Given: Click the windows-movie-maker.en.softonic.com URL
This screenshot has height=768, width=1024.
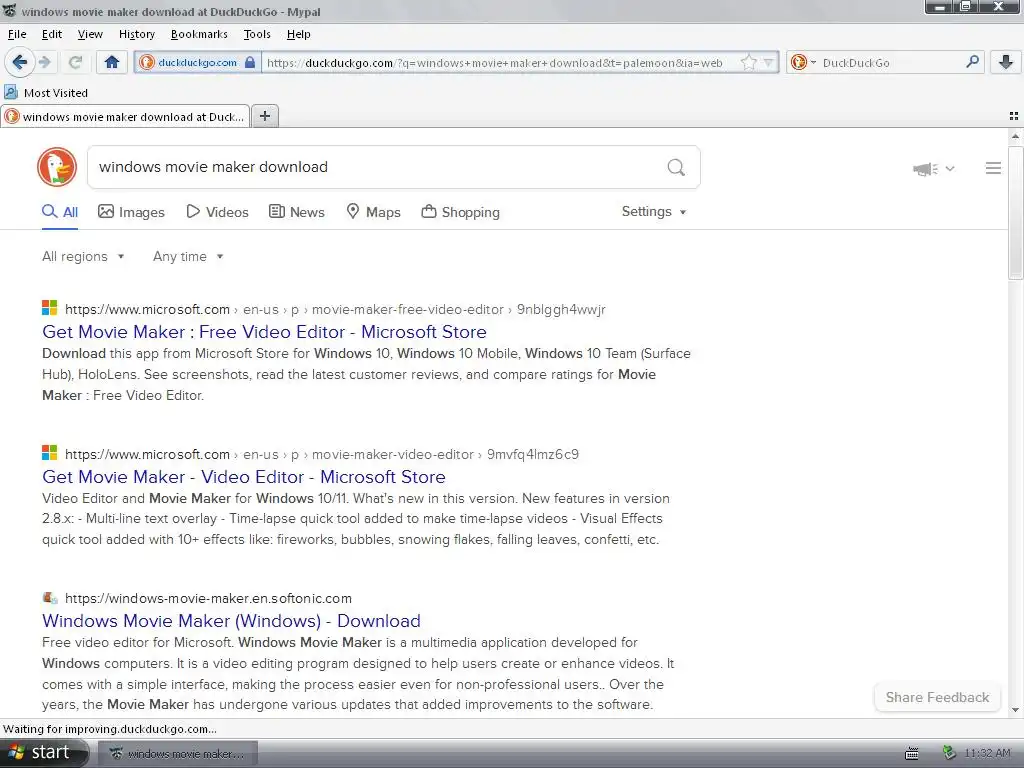Looking at the screenshot, I should [208, 598].
